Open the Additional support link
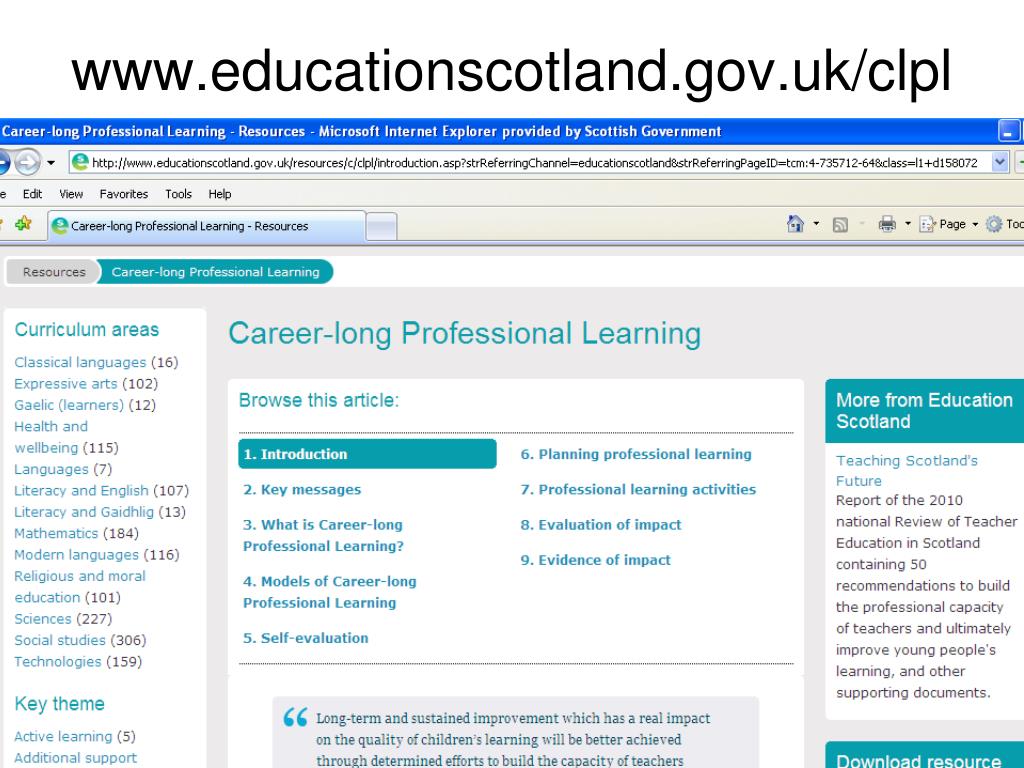Screen dimensions: 1024x768 point(76,758)
